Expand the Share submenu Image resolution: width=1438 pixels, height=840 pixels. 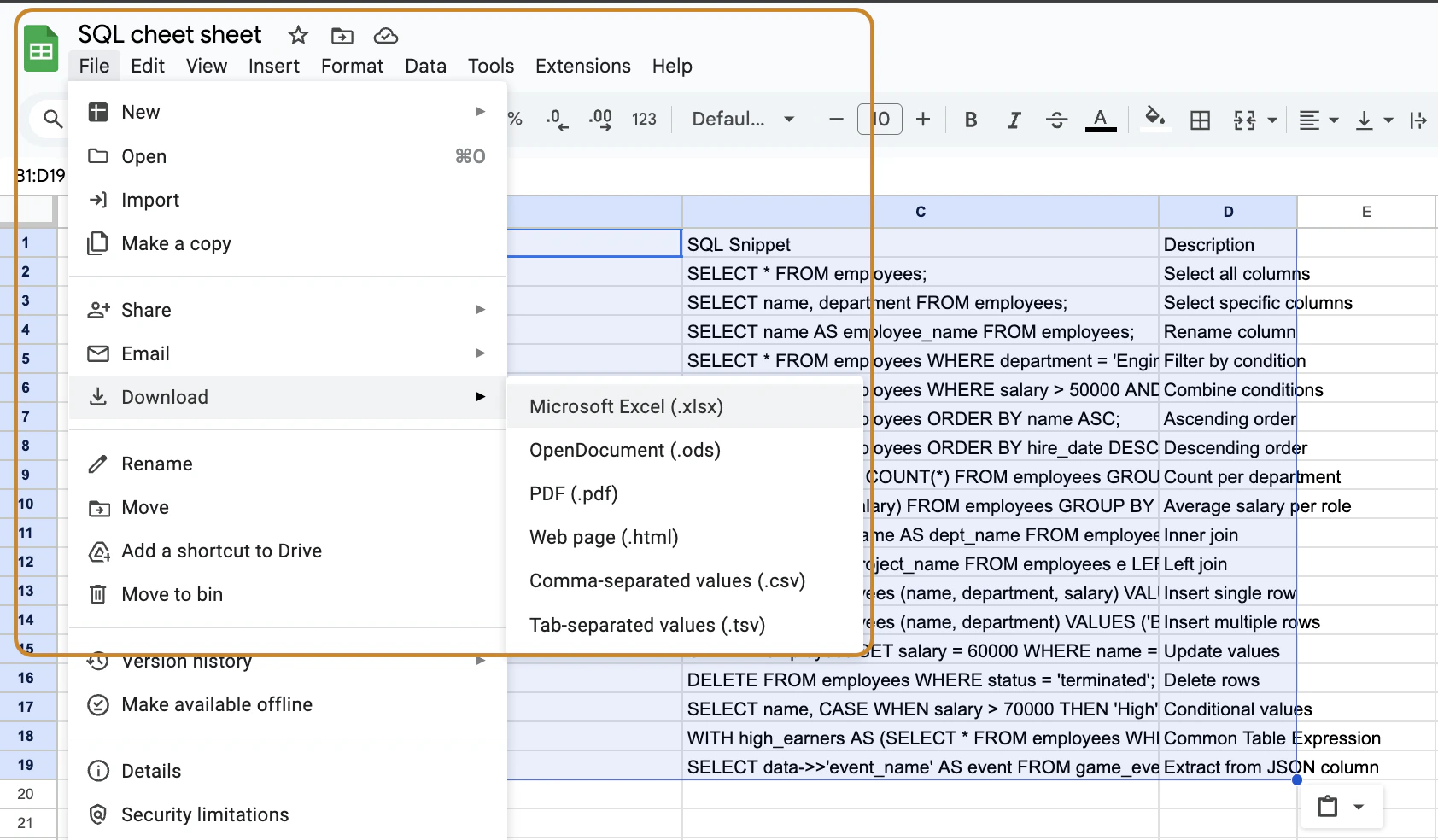(288, 310)
